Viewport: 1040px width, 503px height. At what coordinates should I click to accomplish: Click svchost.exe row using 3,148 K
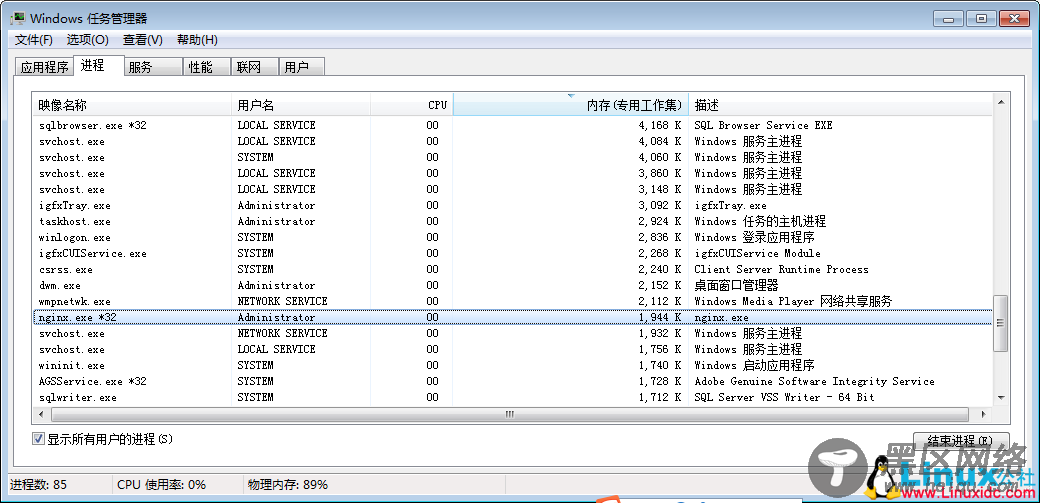click(x=513, y=190)
